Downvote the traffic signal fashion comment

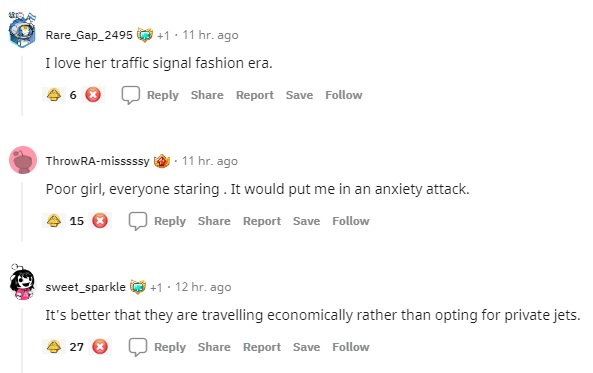pyautogui.click(x=93, y=95)
